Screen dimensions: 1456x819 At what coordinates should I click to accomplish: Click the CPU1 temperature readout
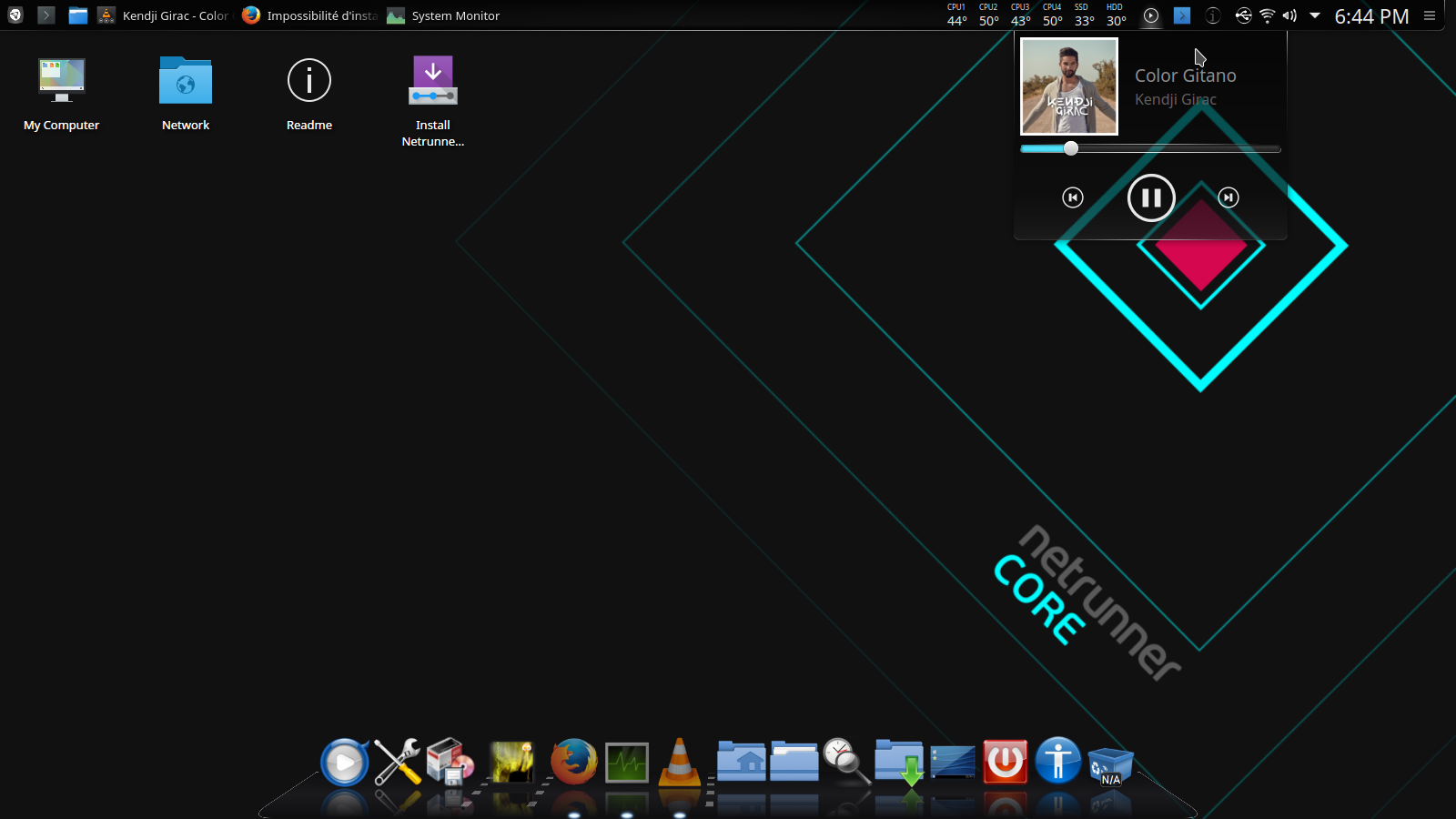click(x=956, y=15)
